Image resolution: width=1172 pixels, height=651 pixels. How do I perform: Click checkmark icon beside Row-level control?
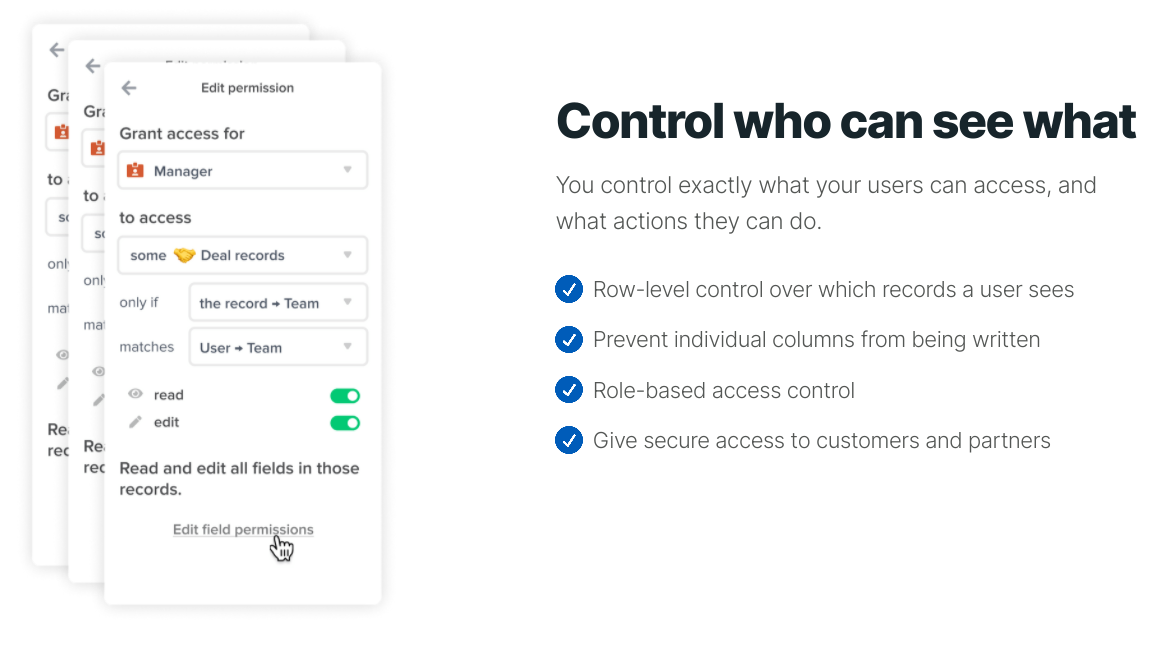[x=569, y=289]
